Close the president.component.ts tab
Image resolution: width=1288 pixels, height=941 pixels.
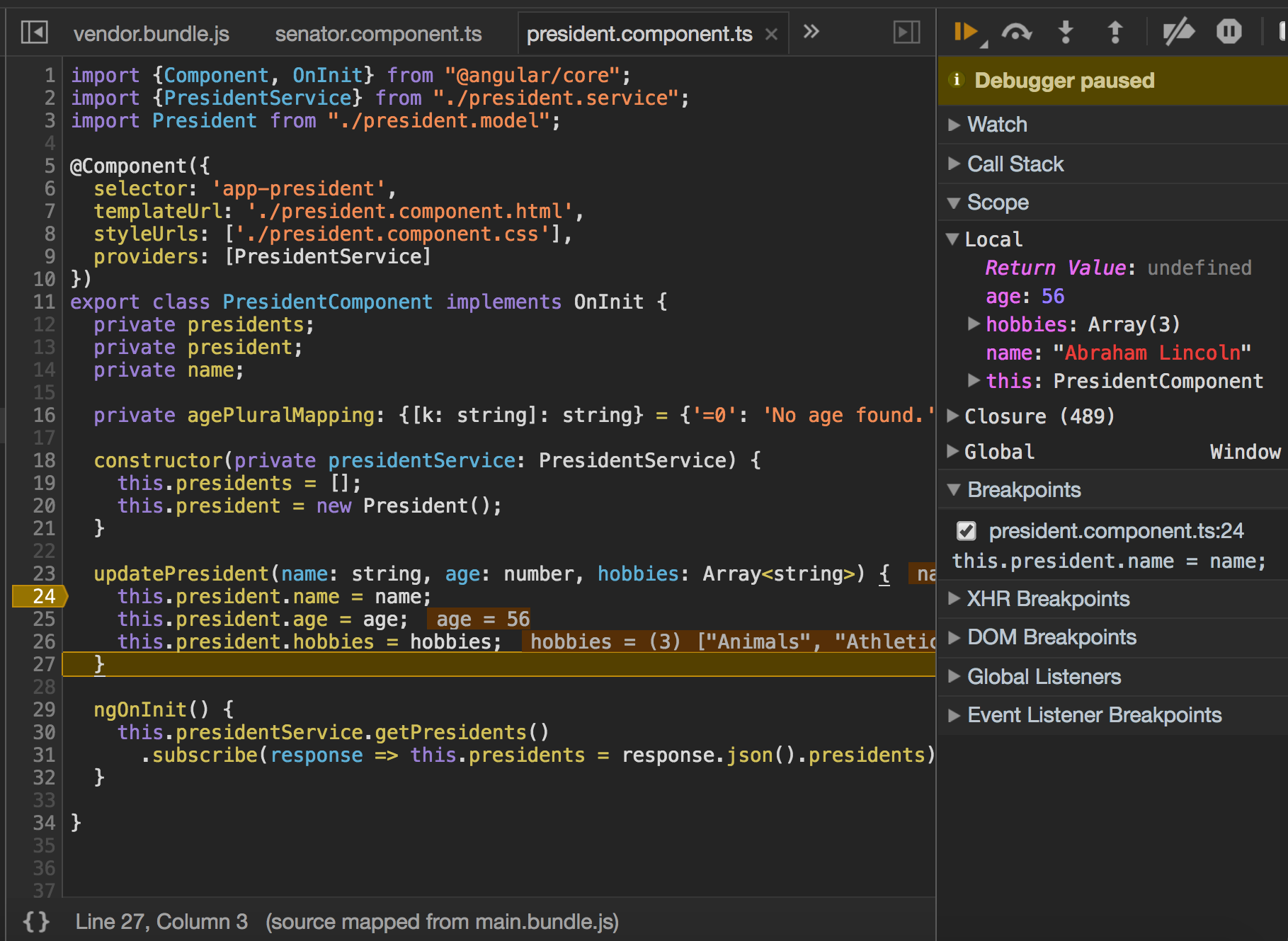pos(772,34)
